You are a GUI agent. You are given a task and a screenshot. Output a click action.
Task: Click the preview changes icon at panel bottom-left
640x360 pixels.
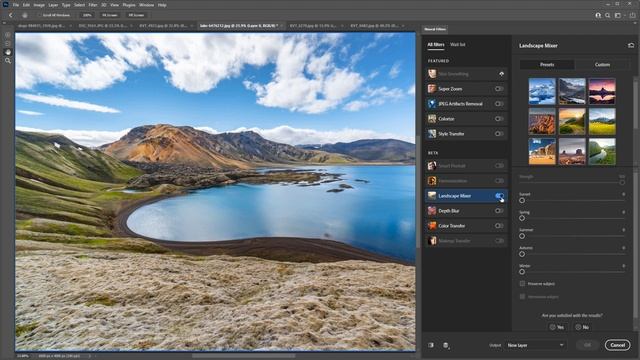coord(431,345)
